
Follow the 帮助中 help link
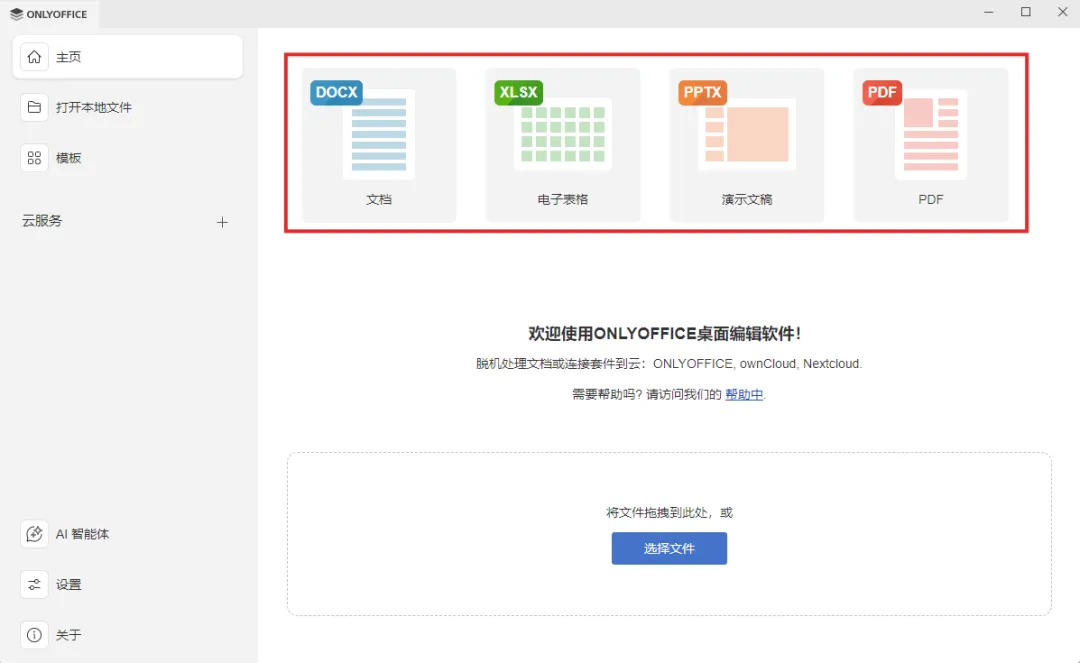tap(744, 394)
